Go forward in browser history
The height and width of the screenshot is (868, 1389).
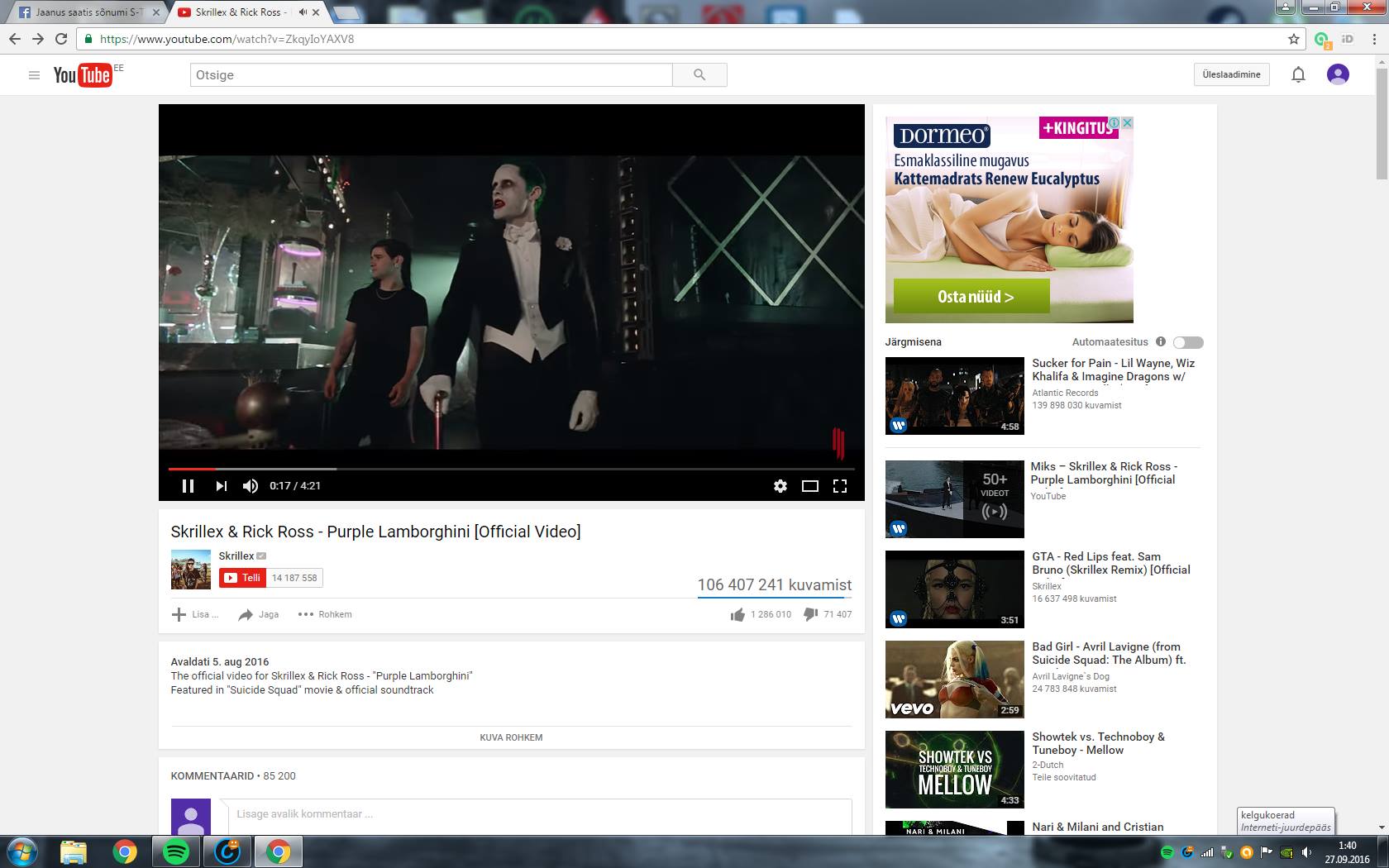click(37, 39)
